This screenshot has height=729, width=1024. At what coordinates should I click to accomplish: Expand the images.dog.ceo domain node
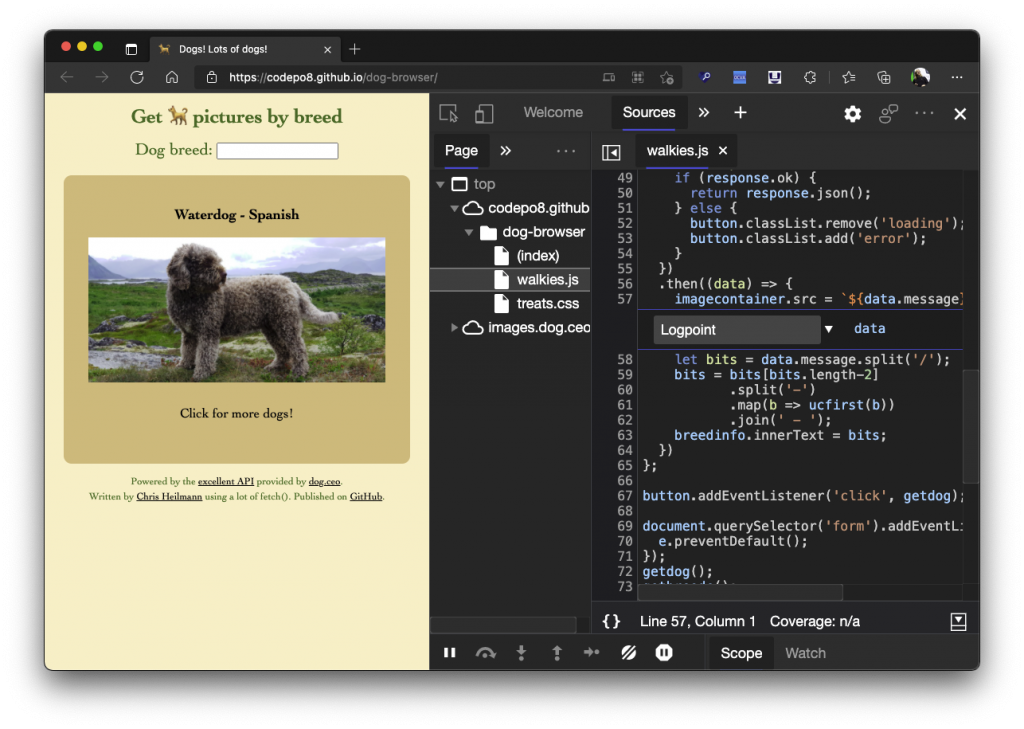tap(454, 327)
